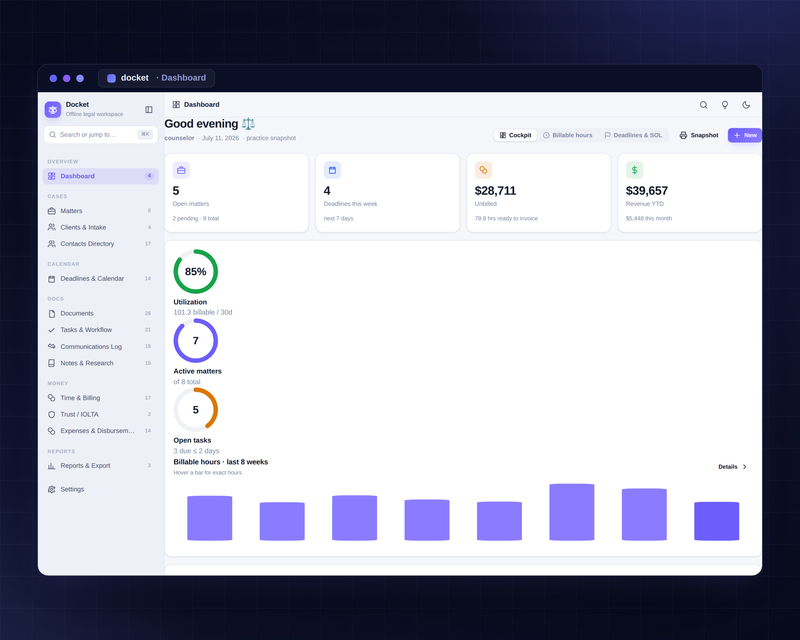Click '2 pending · 8 total' text

coord(195,218)
